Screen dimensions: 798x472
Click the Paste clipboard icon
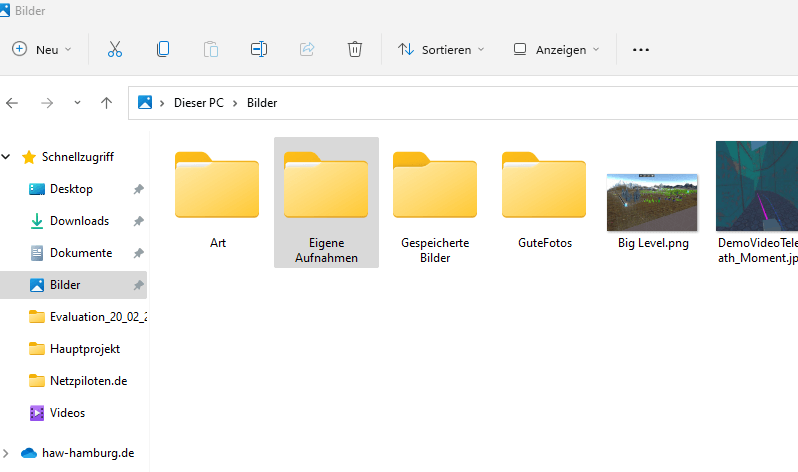click(211, 49)
